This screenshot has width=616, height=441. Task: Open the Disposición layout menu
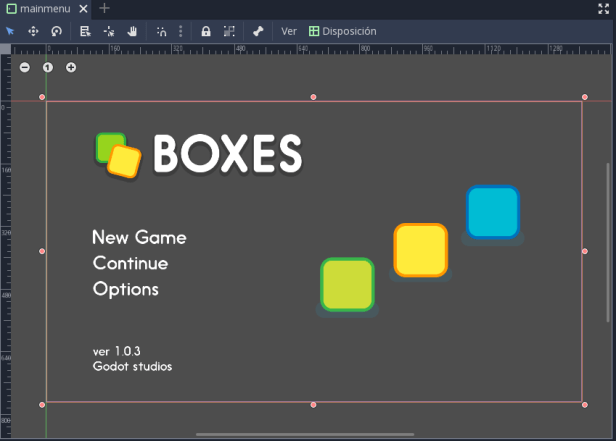(343, 31)
